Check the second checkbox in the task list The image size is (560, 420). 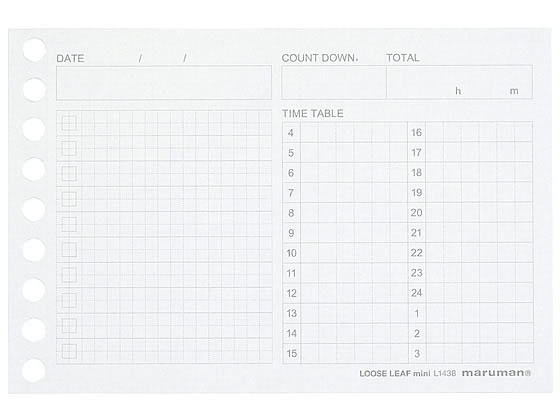69,149
